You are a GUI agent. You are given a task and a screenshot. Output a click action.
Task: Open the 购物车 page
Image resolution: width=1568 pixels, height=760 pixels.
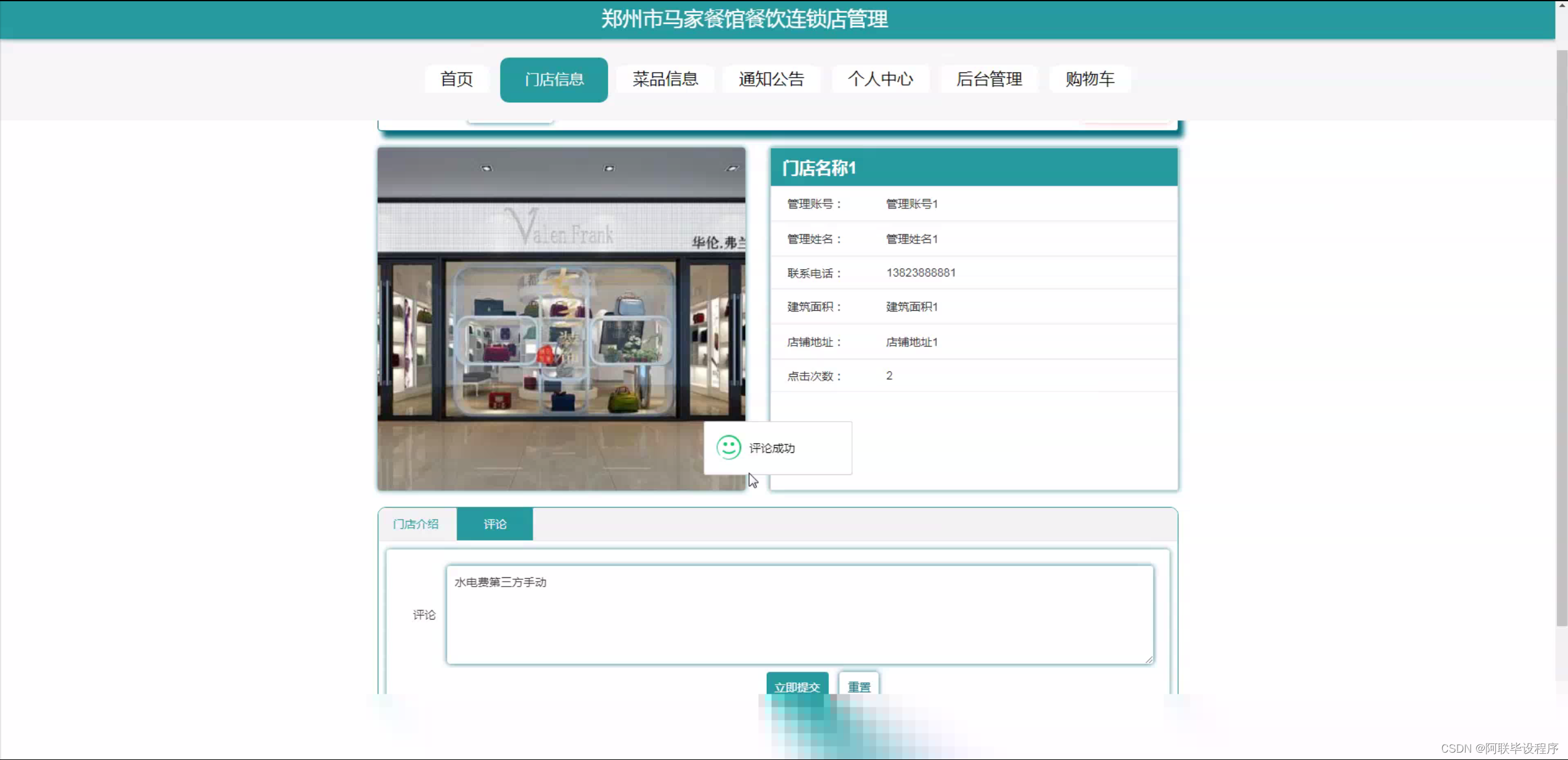pos(1089,79)
